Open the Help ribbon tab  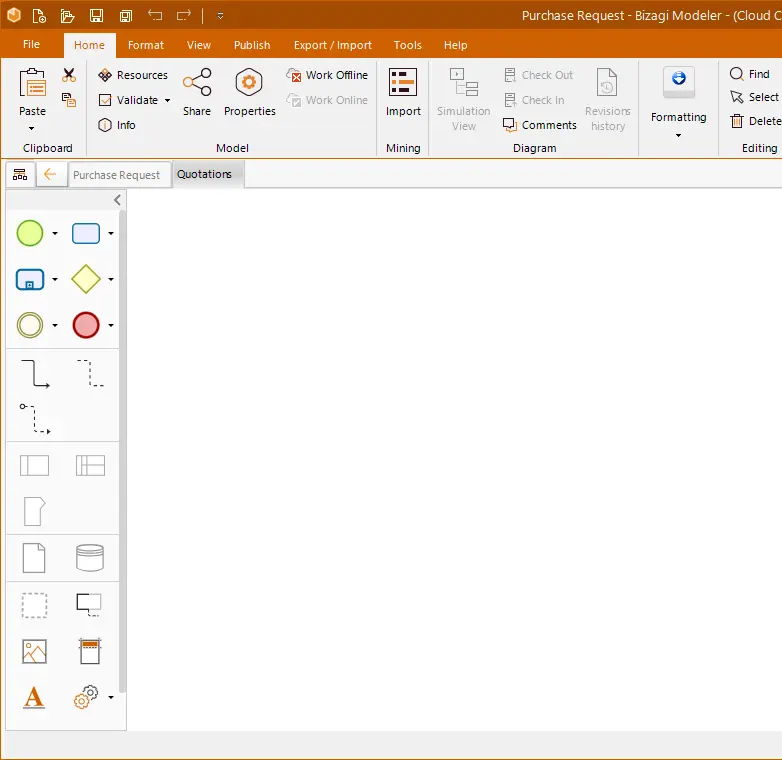click(x=455, y=45)
